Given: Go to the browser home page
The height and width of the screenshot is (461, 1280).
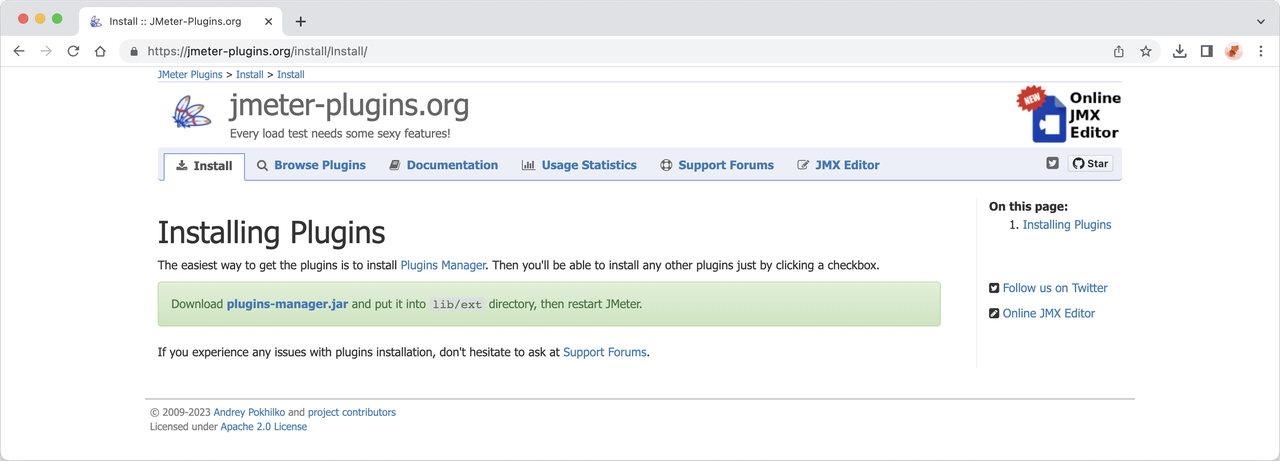Looking at the screenshot, I should pyautogui.click(x=100, y=51).
